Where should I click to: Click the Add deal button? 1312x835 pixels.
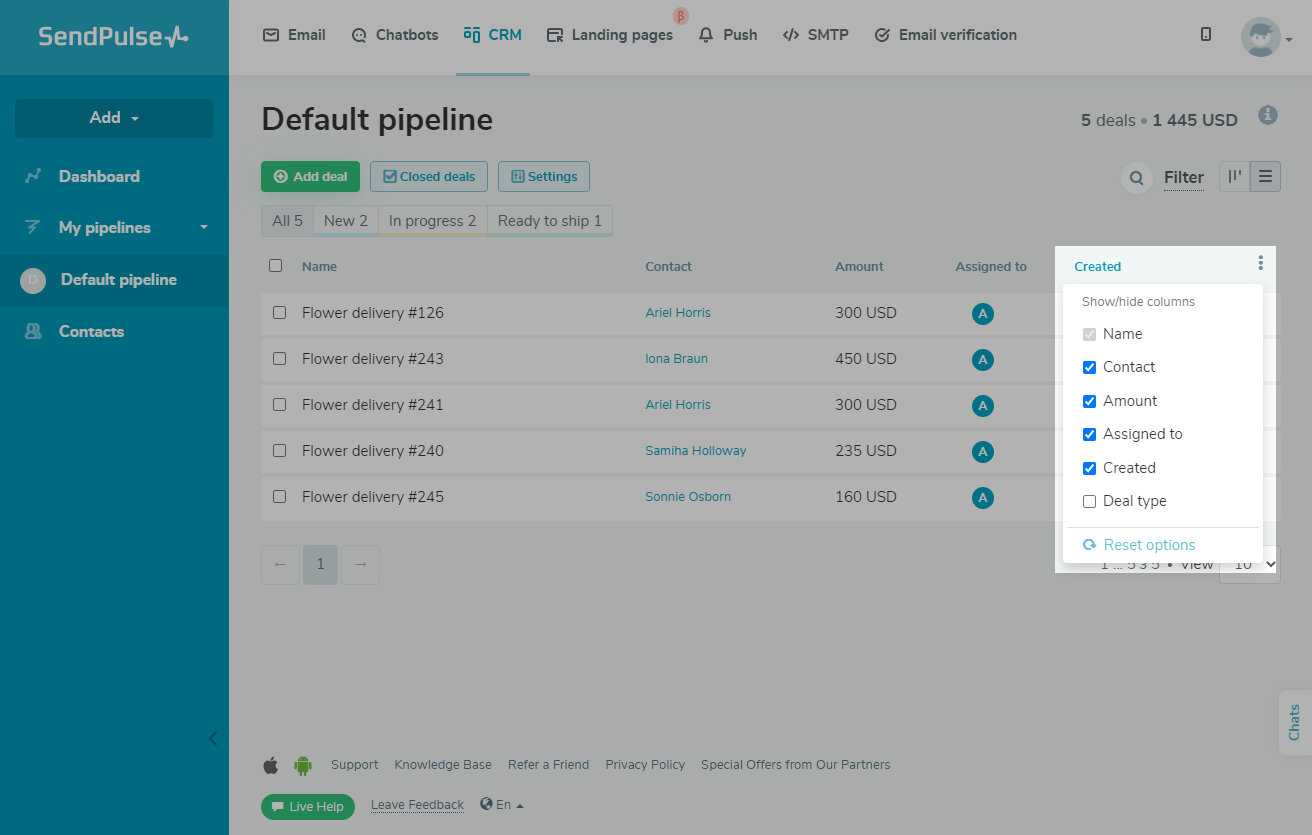point(310,177)
